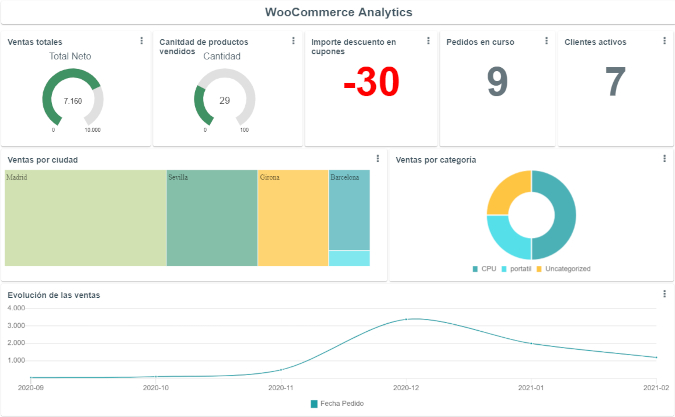Toggle the portatil legend entry

[517, 269]
